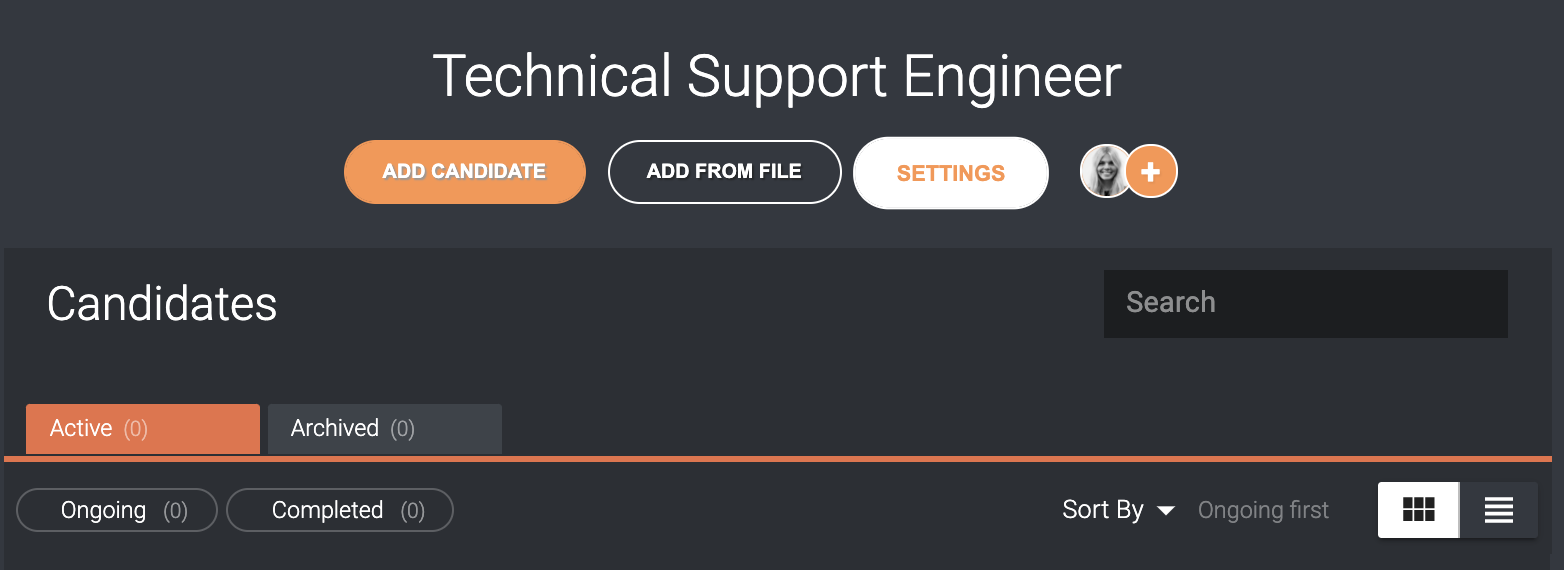The image size is (1564, 570).
Task: Switch to the Archived tab
Action: click(385, 429)
